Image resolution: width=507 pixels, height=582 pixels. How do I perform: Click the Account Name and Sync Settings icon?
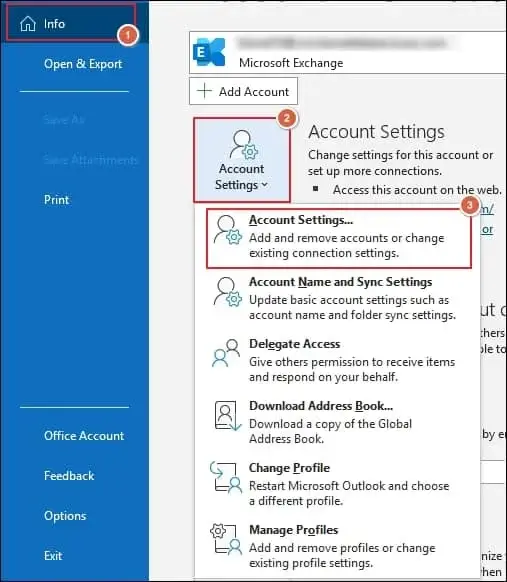click(x=227, y=292)
